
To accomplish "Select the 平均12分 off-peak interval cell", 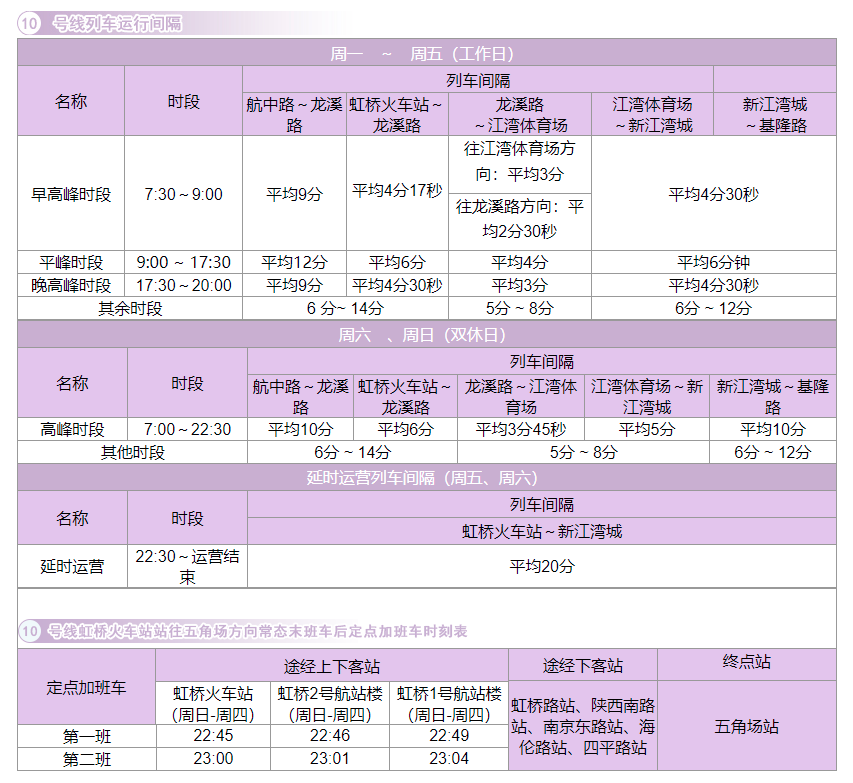I will coord(294,262).
